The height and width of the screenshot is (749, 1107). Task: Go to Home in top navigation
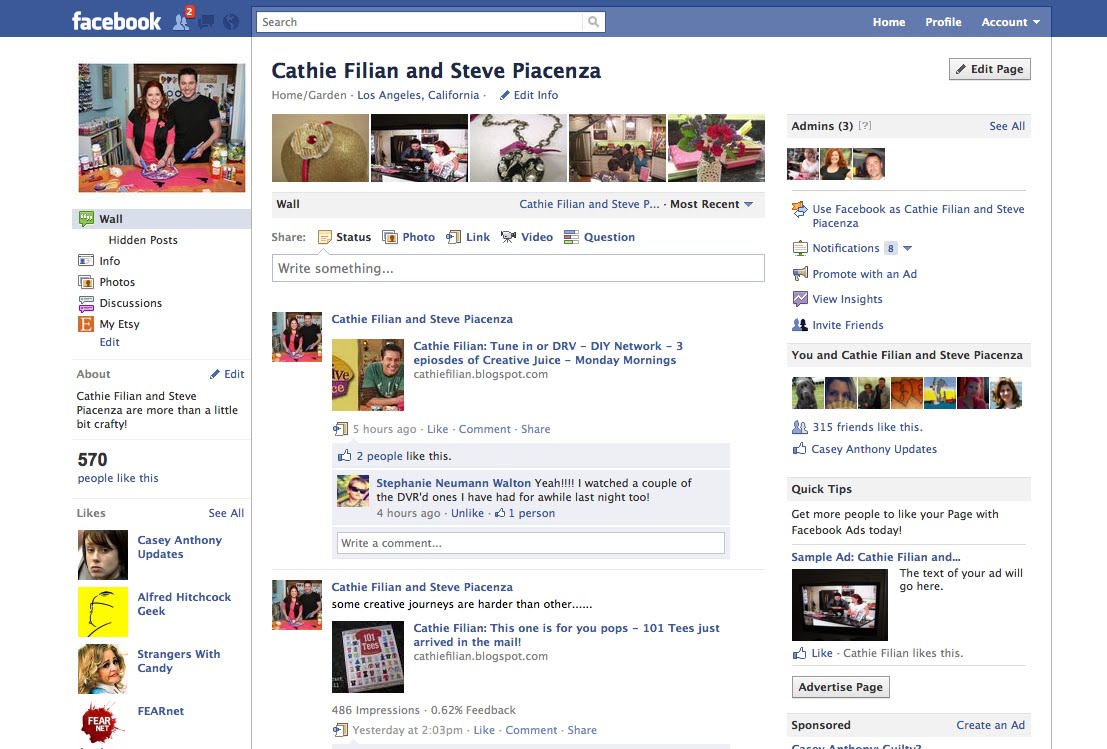coord(889,22)
